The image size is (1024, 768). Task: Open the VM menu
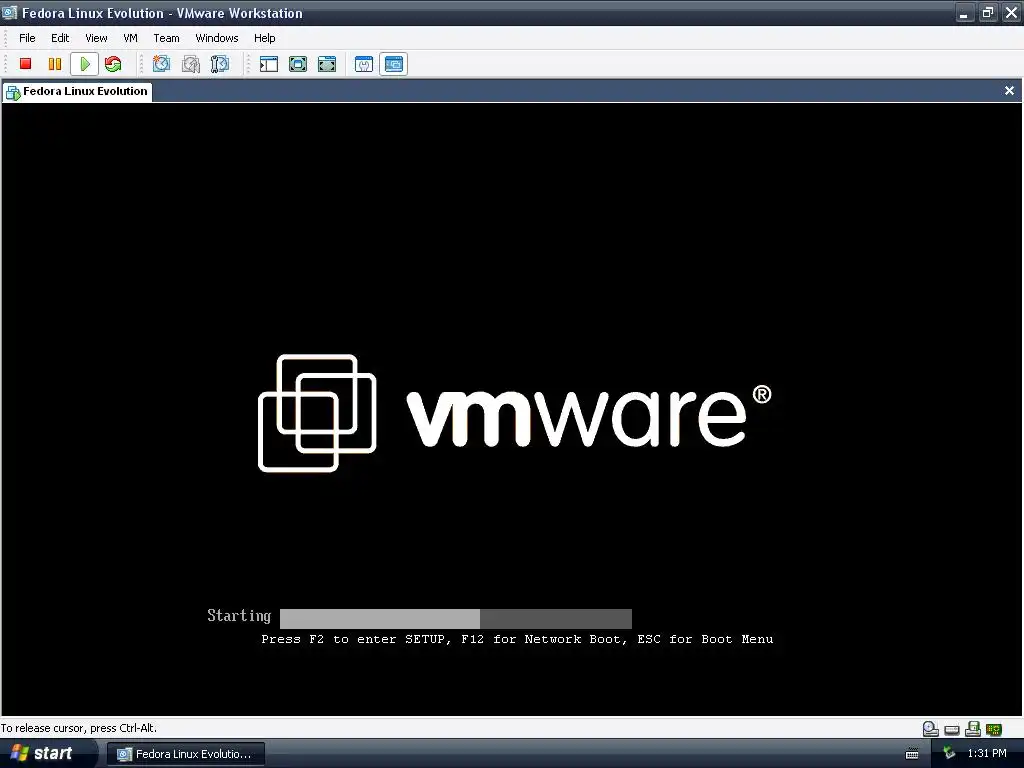(131, 38)
